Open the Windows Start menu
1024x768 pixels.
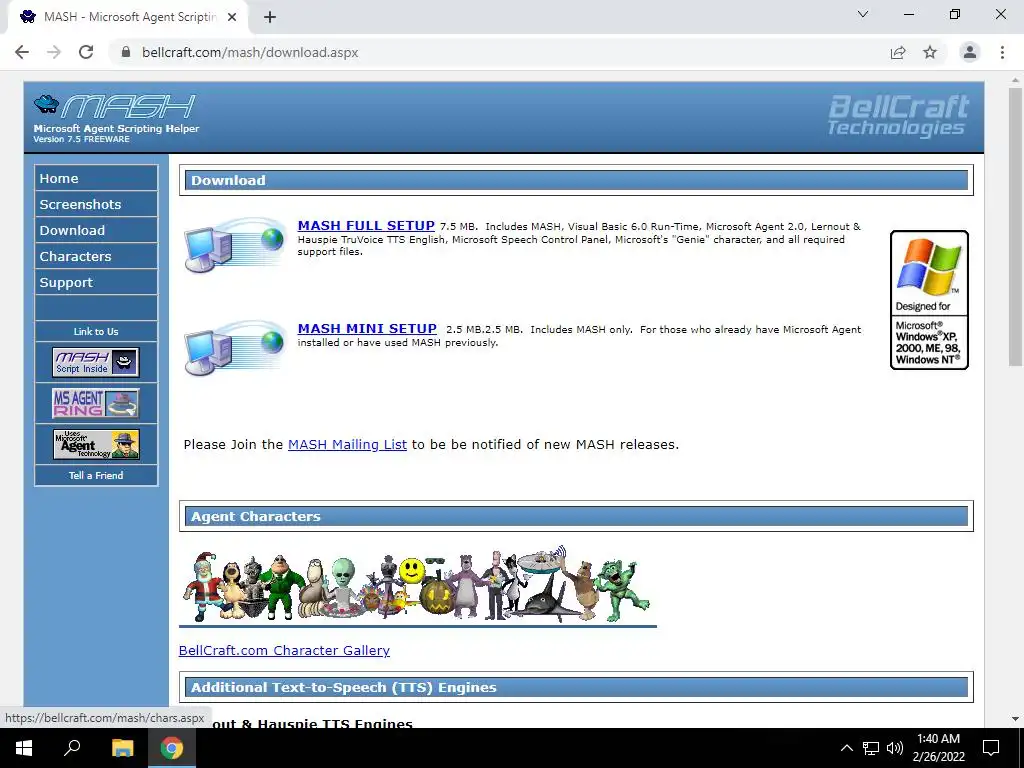pyautogui.click(x=24, y=748)
